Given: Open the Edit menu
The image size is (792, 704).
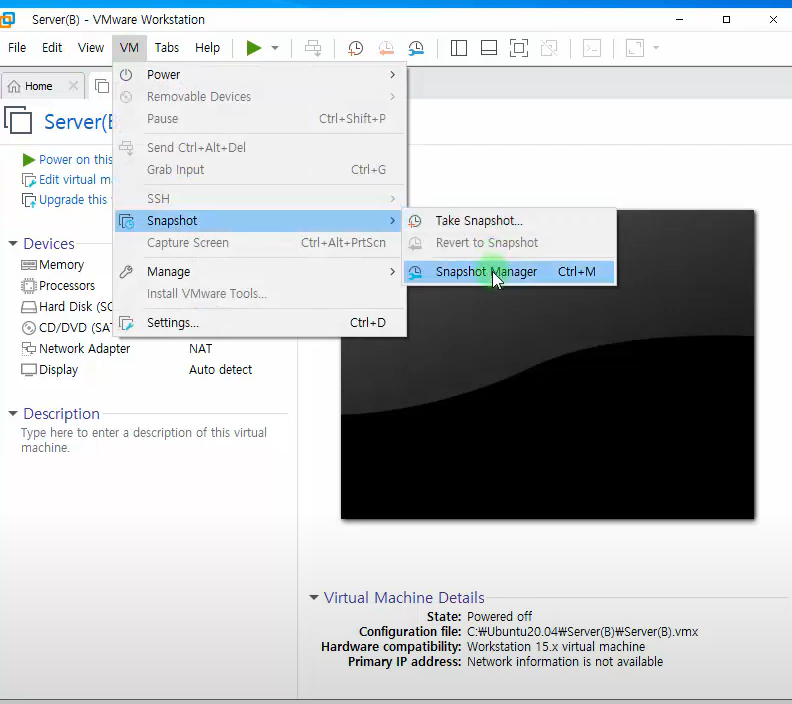Looking at the screenshot, I should click(x=52, y=47).
